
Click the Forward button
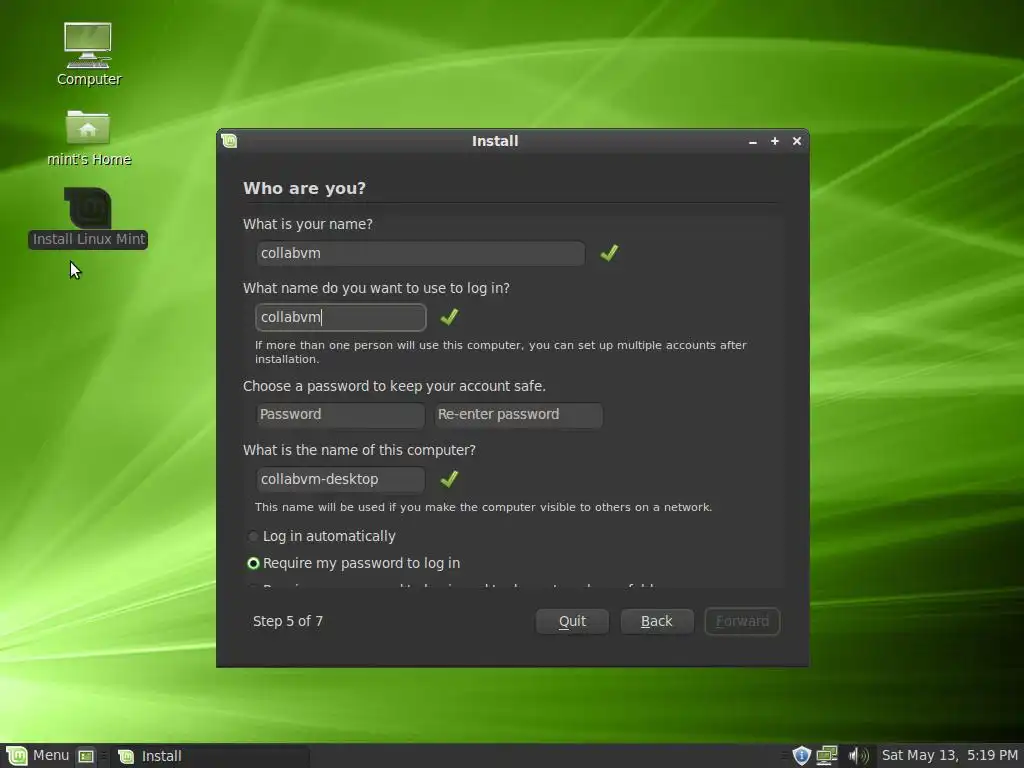tap(742, 621)
